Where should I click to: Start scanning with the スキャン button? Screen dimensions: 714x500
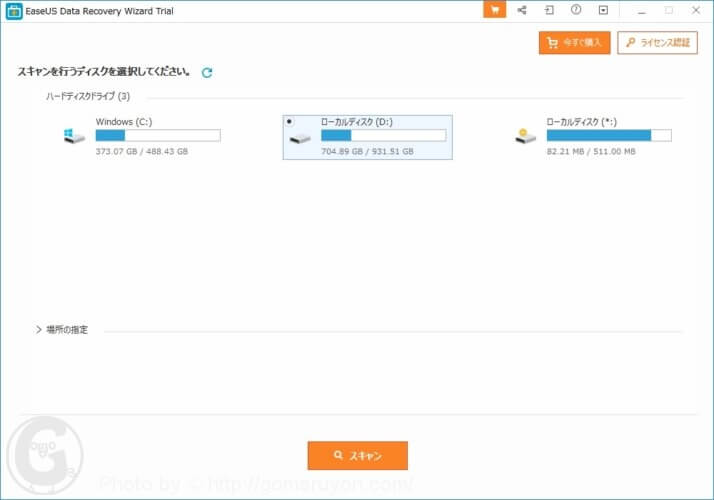click(x=357, y=455)
